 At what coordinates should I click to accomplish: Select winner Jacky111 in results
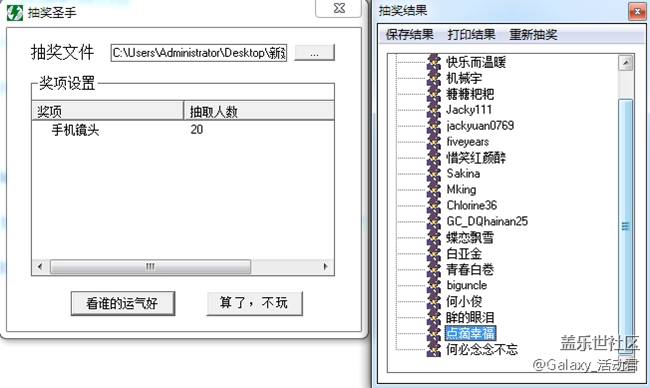pos(469,109)
